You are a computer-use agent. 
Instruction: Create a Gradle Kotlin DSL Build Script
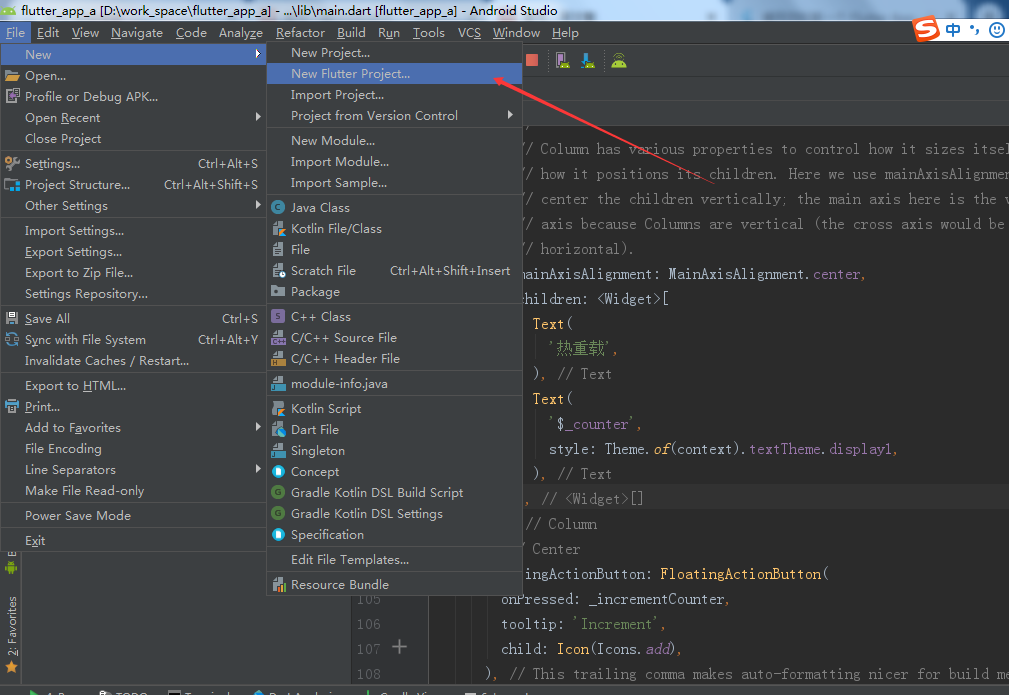[394, 492]
